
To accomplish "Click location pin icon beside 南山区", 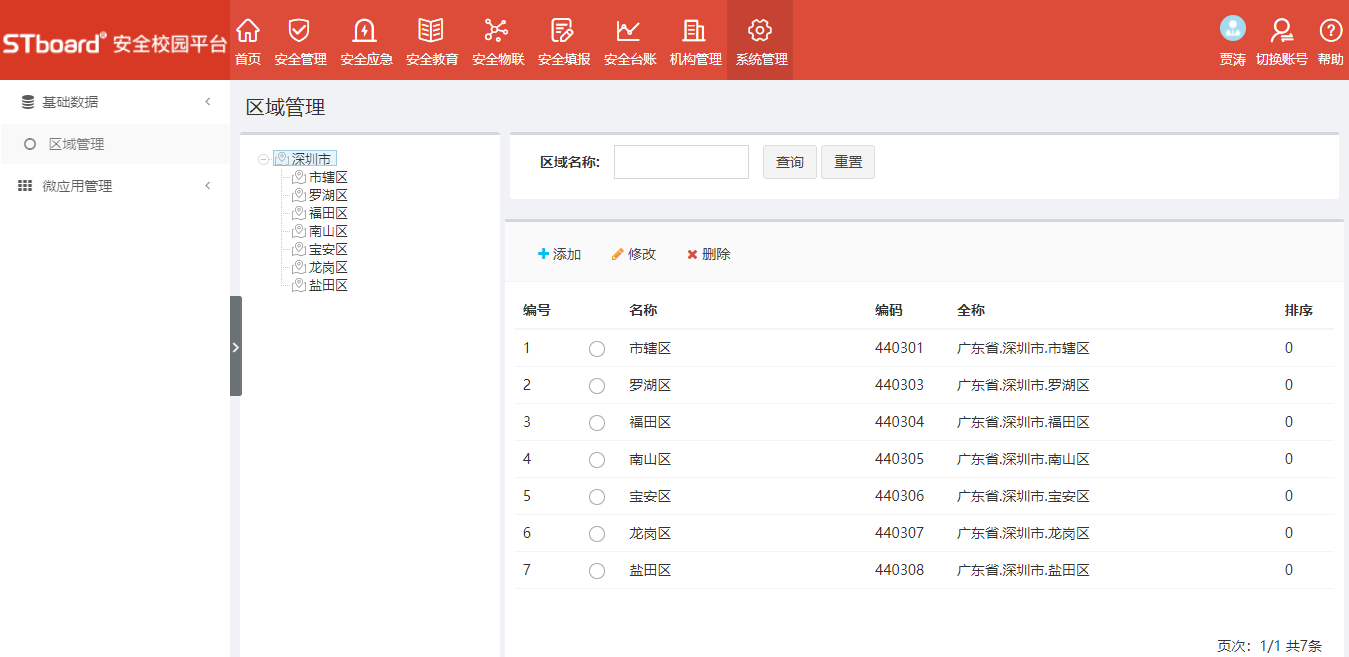I will [x=298, y=231].
